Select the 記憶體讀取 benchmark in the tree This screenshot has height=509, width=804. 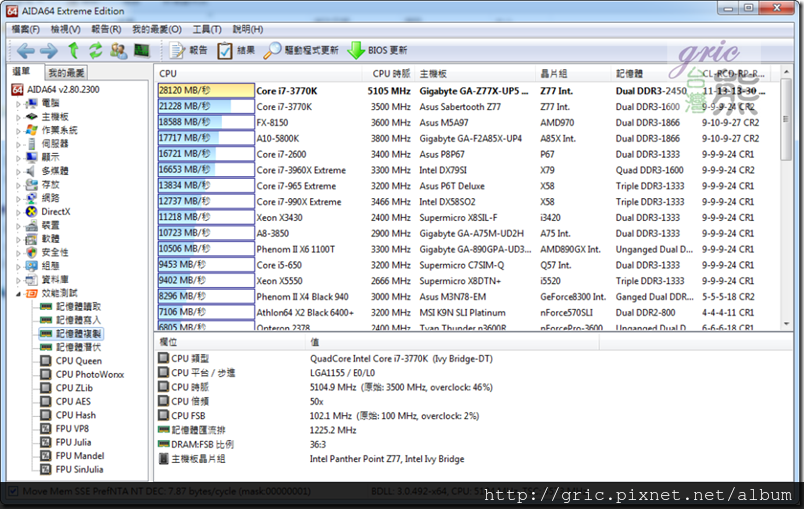coord(78,306)
